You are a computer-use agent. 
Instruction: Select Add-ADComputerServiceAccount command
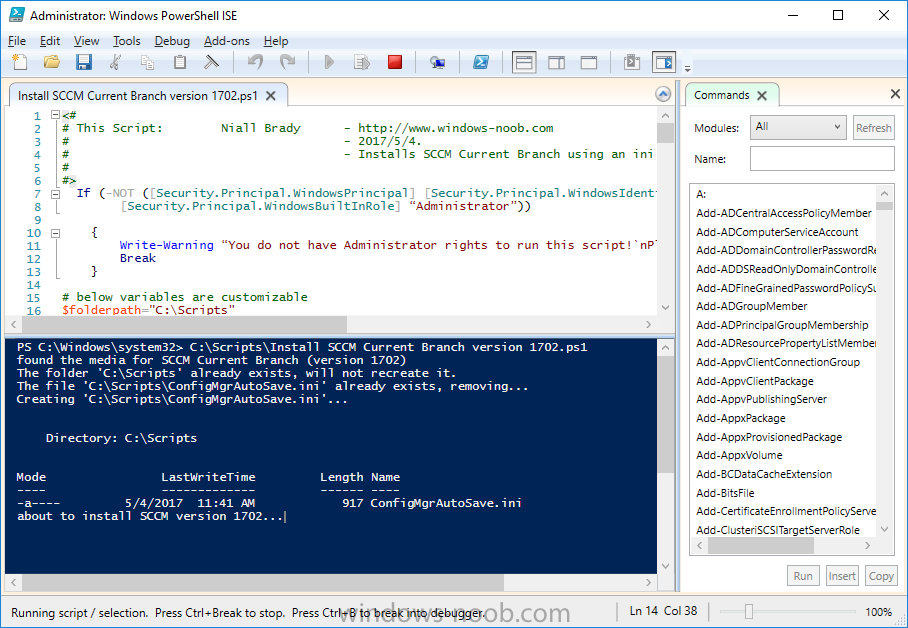coord(777,232)
